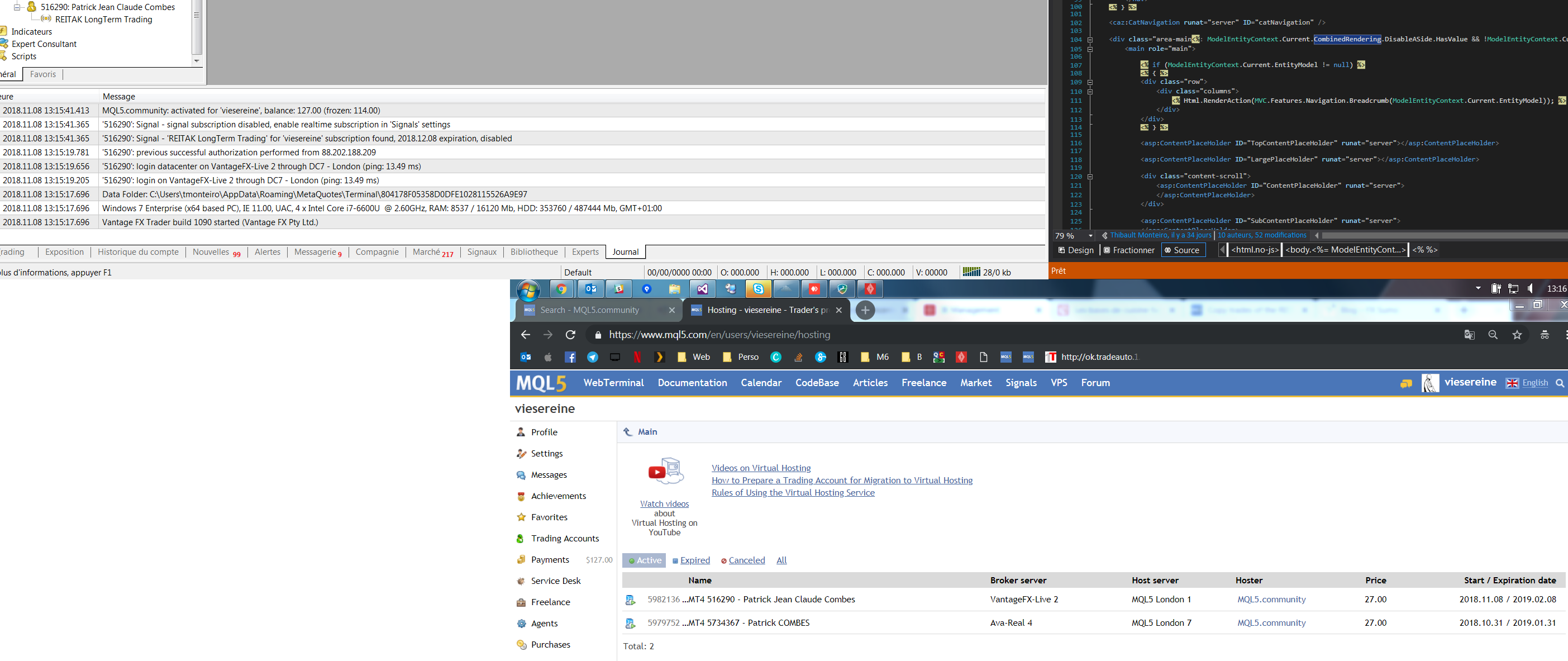The width and height of the screenshot is (1568, 661).
Task: Open Signaux tab in MetaTrader terminal
Action: (482, 252)
